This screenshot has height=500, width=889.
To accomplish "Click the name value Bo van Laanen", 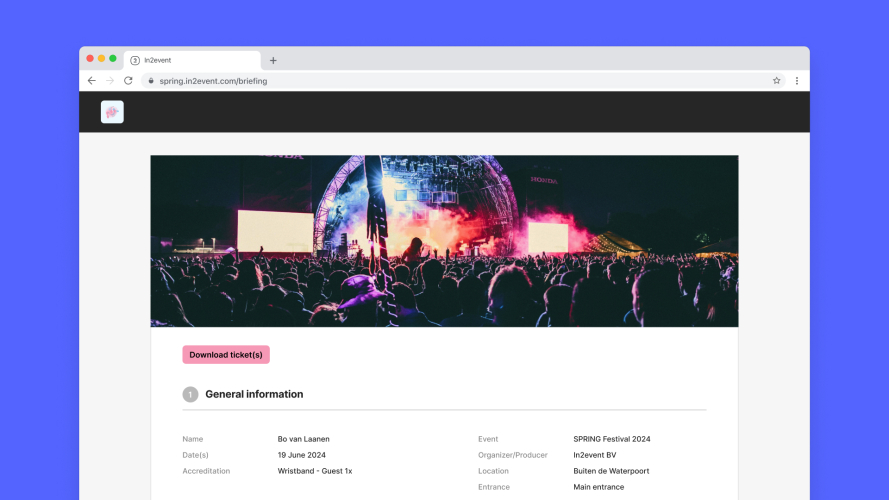I will click(303, 439).
